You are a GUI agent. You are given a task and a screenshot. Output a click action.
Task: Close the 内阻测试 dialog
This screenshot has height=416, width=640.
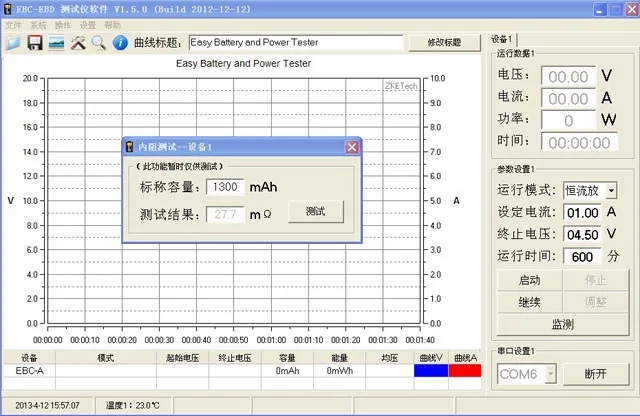click(352, 147)
